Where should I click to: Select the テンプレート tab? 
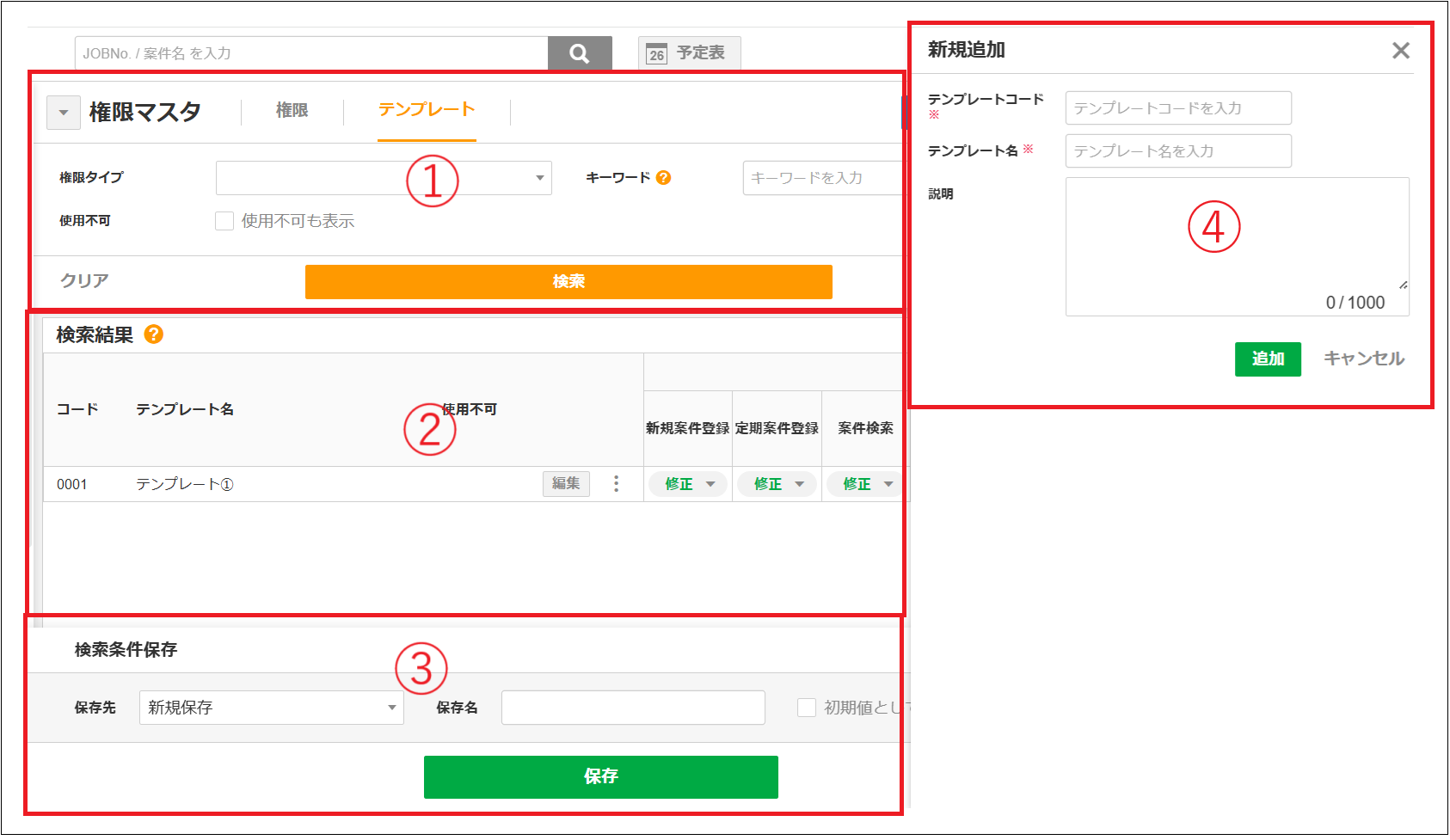click(x=427, y=110)
